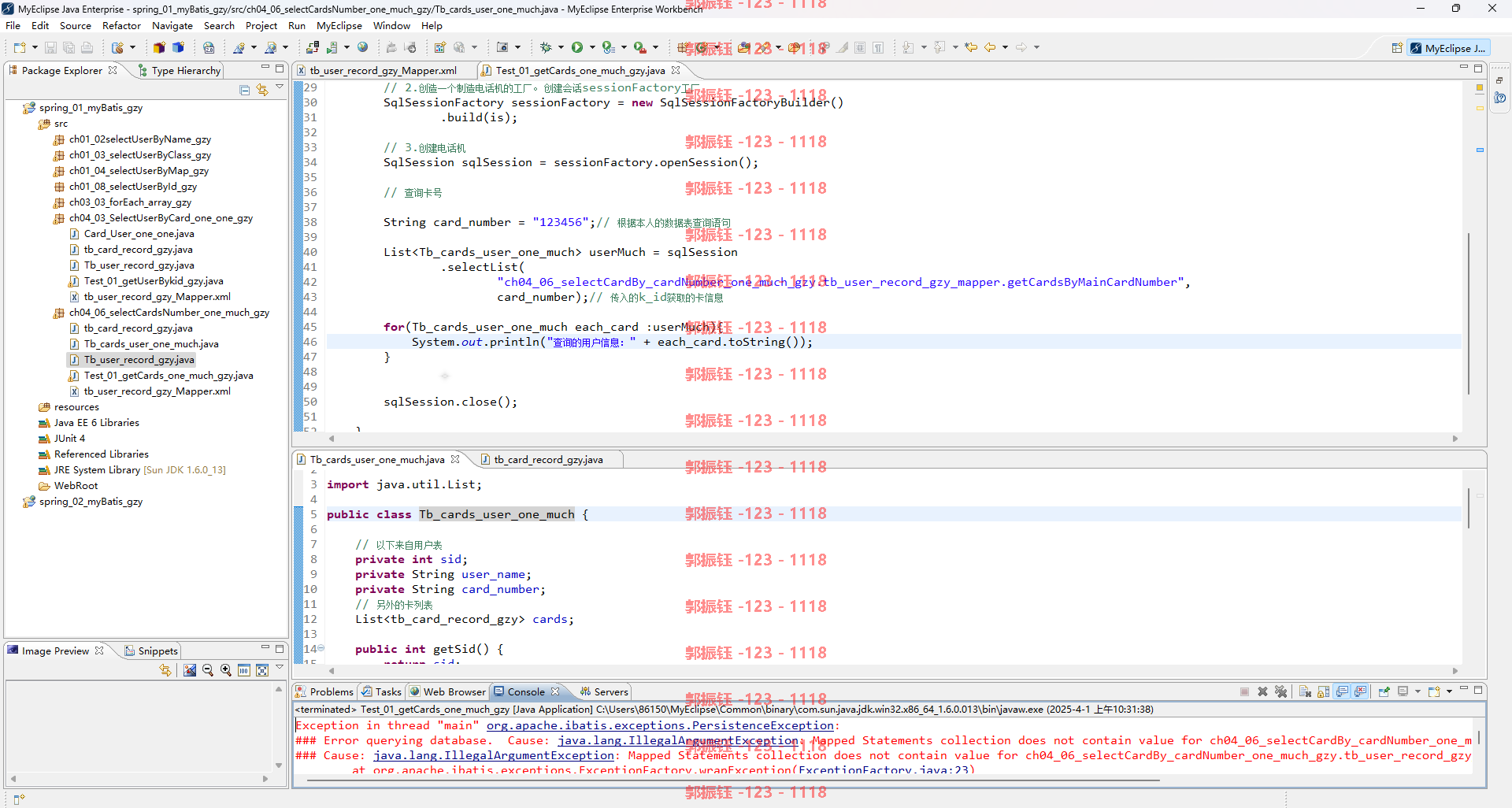Toggle Show Whitespace Characters in toolbar

click(878, 48)
